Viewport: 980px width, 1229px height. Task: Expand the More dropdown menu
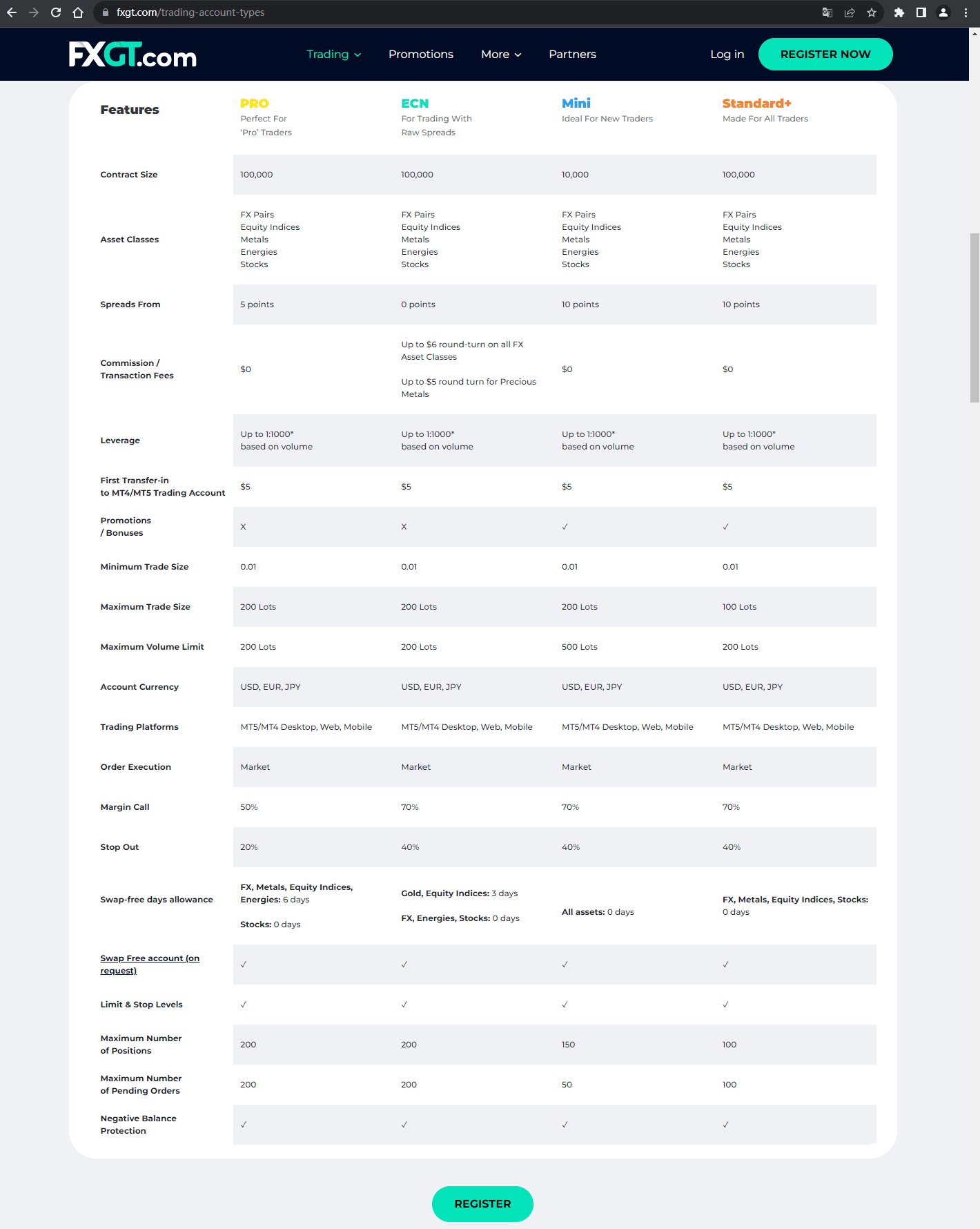[501, 55]
